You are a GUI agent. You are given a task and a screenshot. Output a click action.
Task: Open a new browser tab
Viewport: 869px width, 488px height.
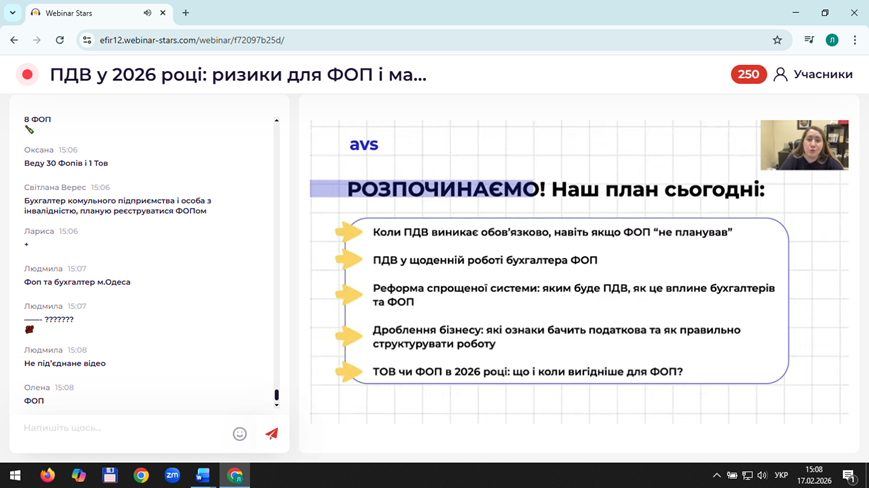pos(185,13)
